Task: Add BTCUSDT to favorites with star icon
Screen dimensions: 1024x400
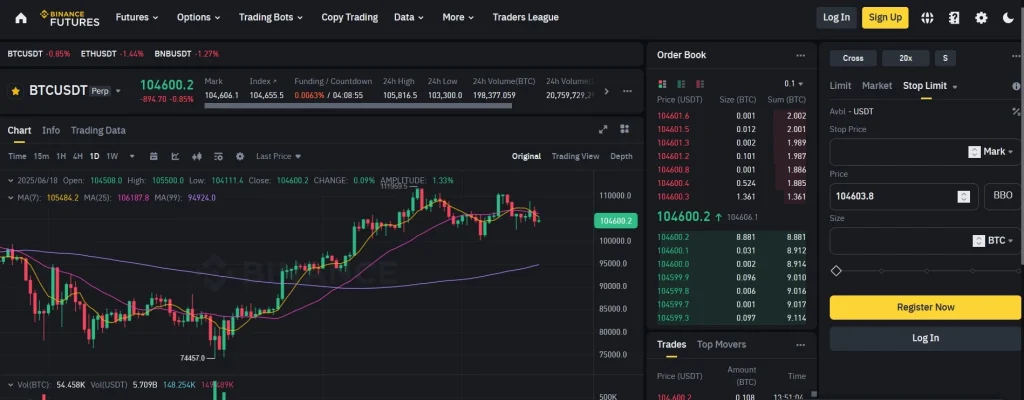Action: point(15,91)
